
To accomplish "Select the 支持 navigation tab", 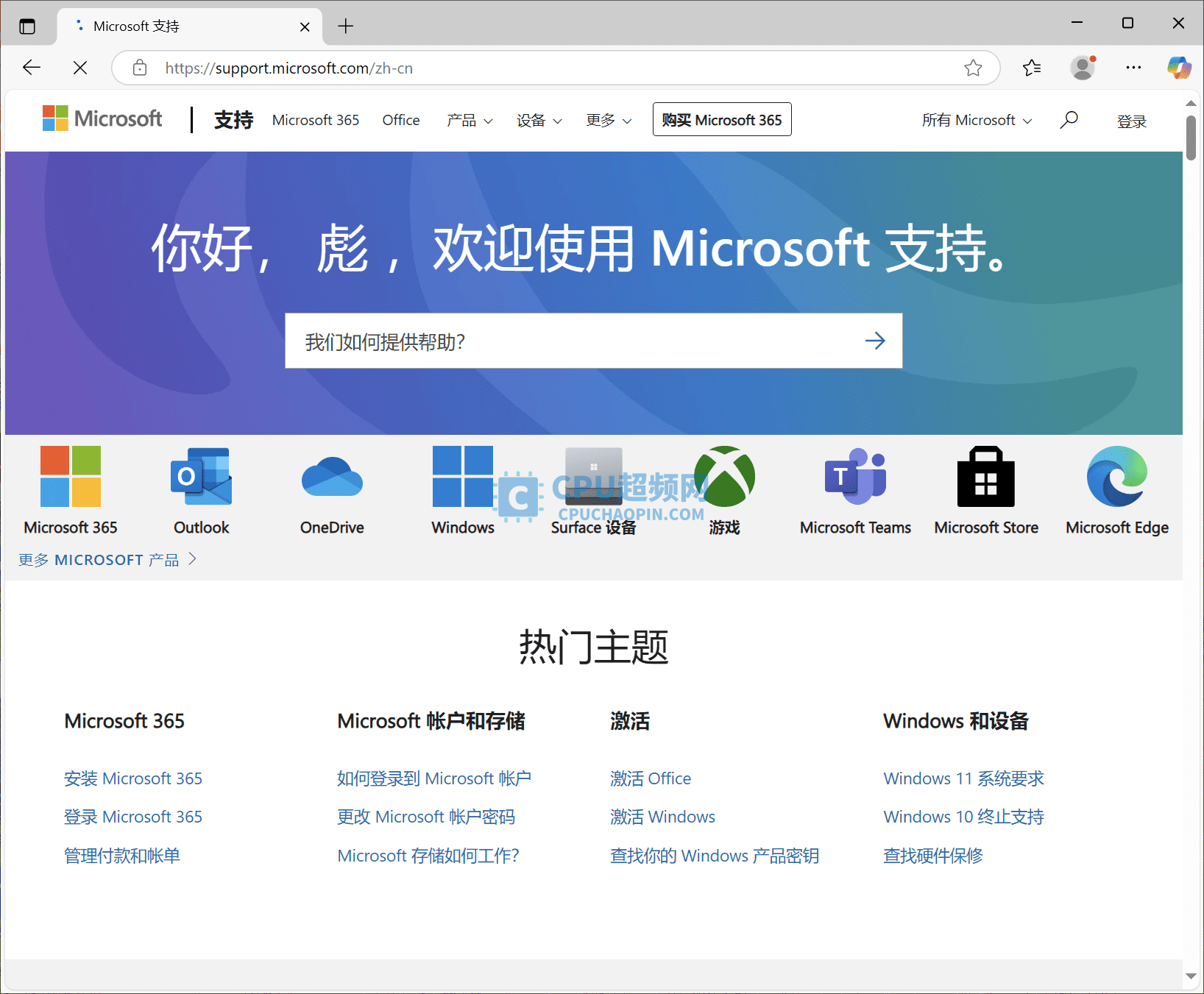I will click(x=233, y=120).
